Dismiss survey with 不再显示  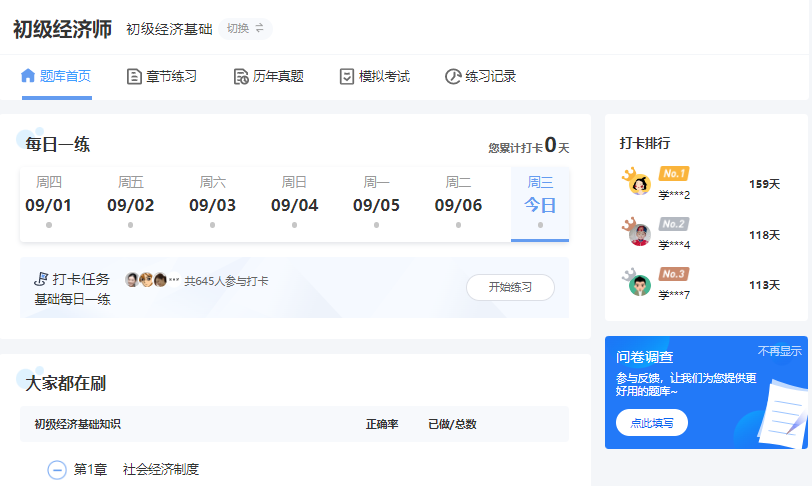(779, 351)
